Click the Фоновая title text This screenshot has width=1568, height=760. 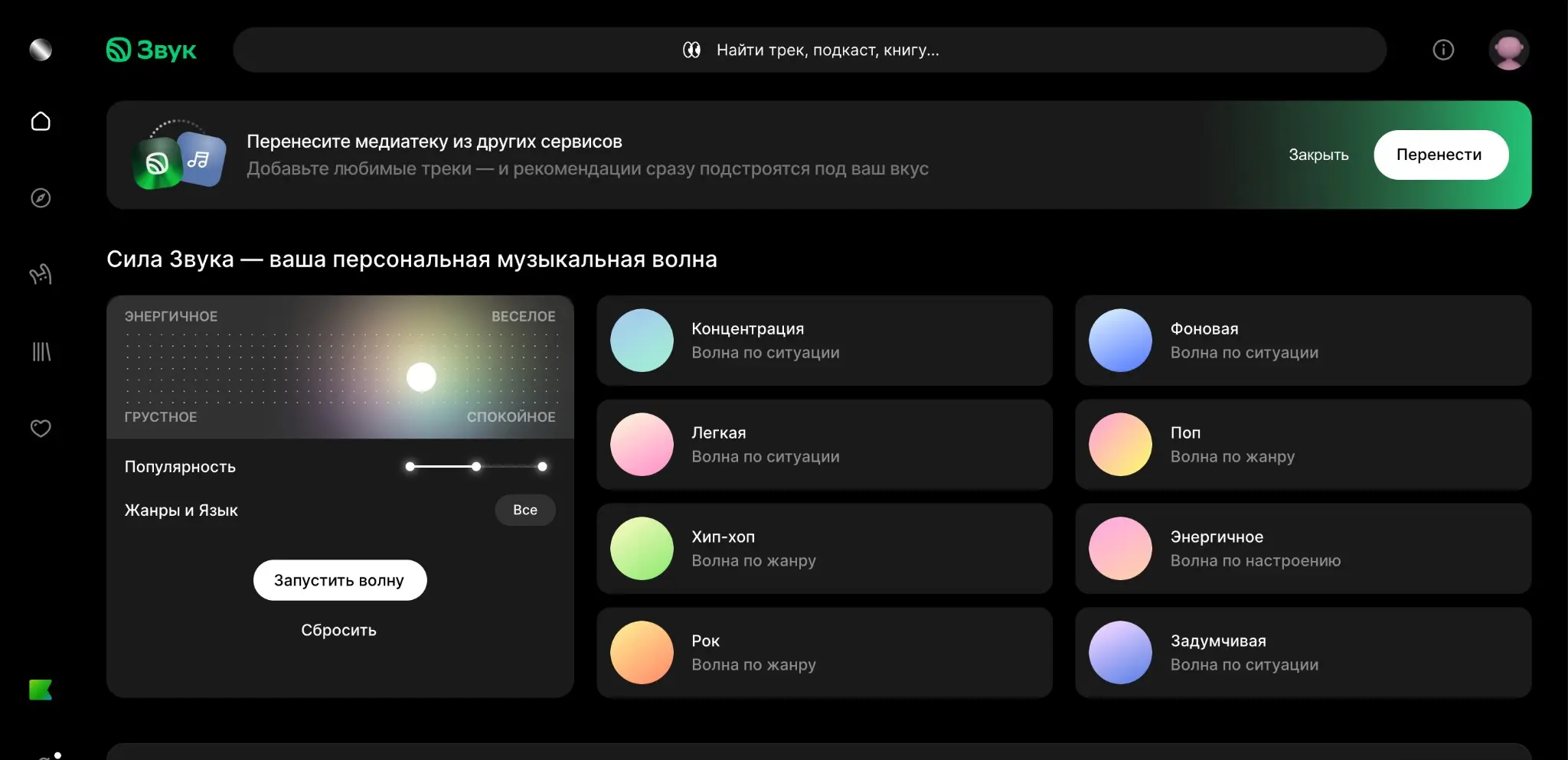[1204, 328]
